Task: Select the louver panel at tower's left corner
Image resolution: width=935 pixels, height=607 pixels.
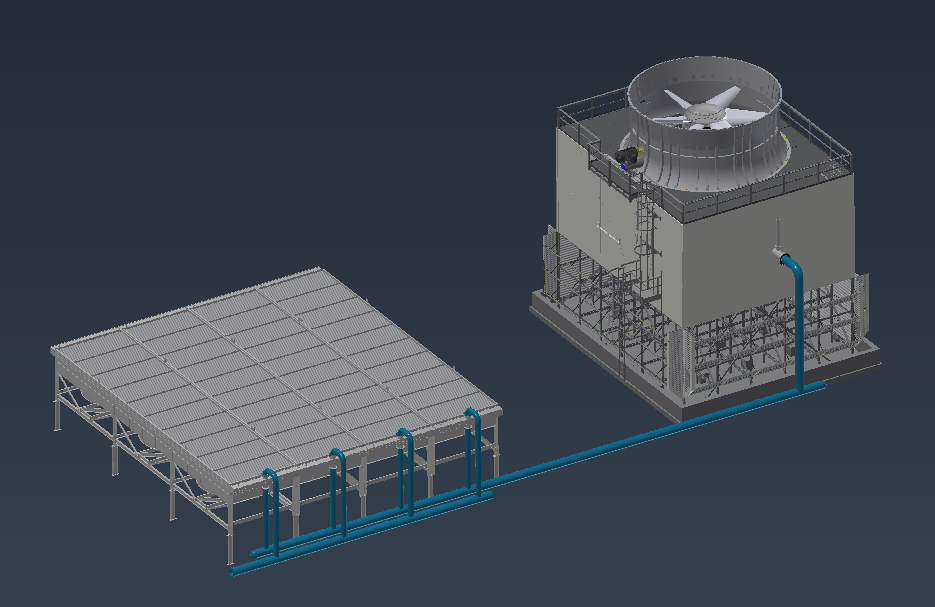Action: coord(549,262)
